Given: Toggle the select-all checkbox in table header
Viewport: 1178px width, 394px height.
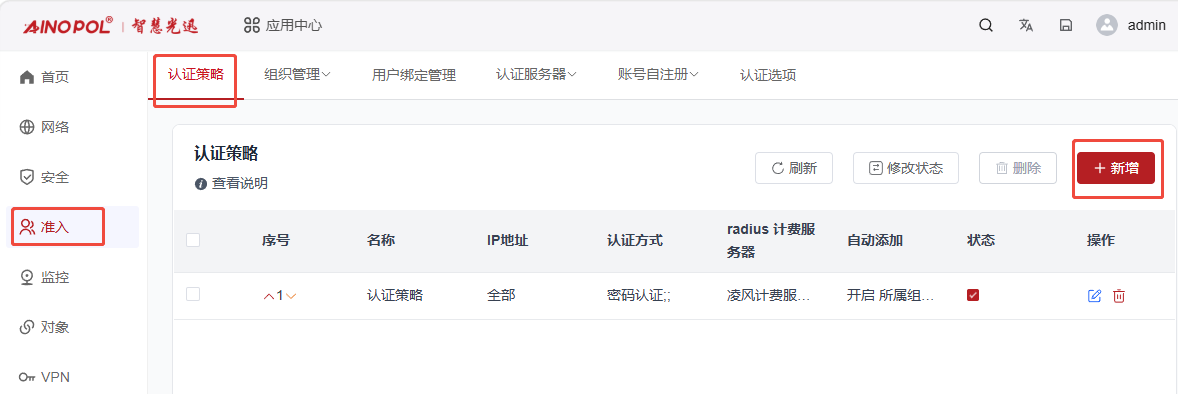Looking at the screenshot, I should click(193, 240).
